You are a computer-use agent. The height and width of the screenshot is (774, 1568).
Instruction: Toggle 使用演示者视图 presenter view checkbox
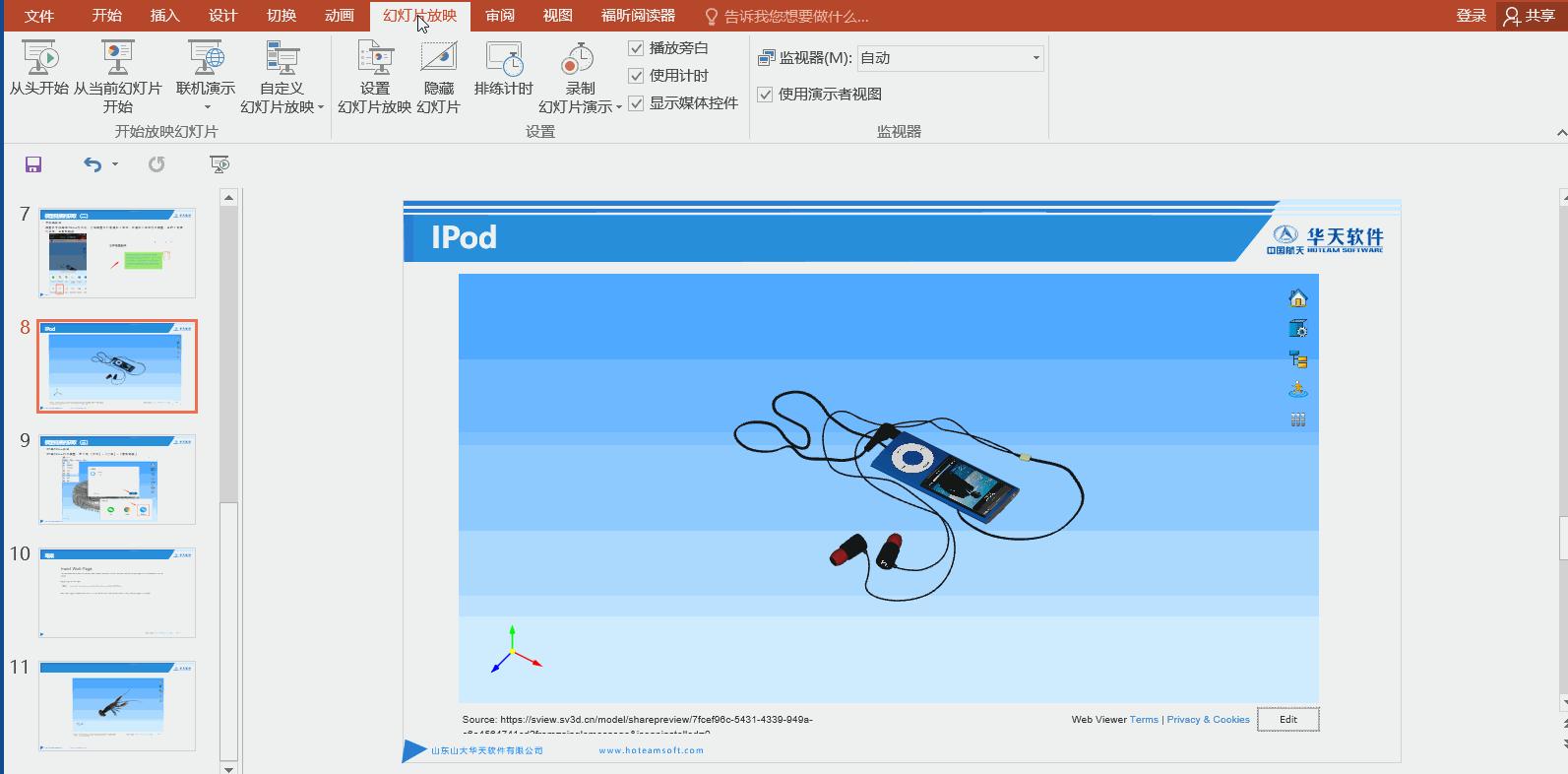tap(765, 95)
